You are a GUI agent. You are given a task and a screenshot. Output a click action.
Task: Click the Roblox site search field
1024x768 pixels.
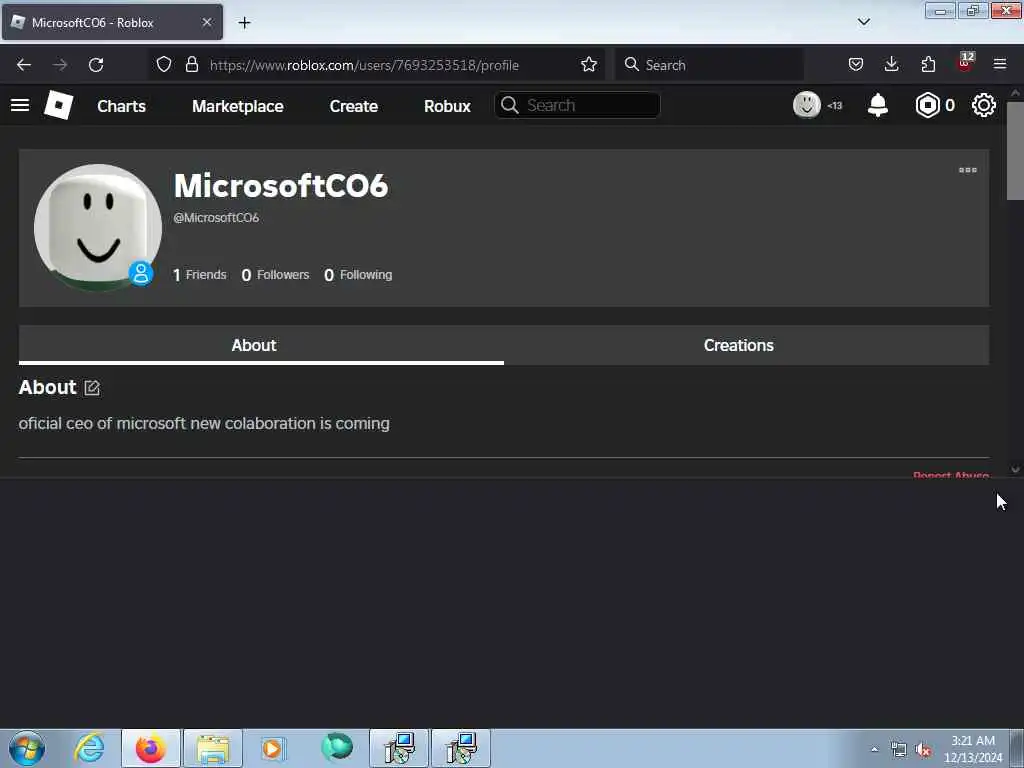[577, 105]
